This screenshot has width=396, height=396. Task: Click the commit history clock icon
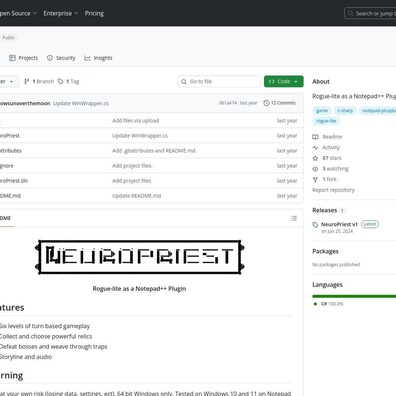266,103
